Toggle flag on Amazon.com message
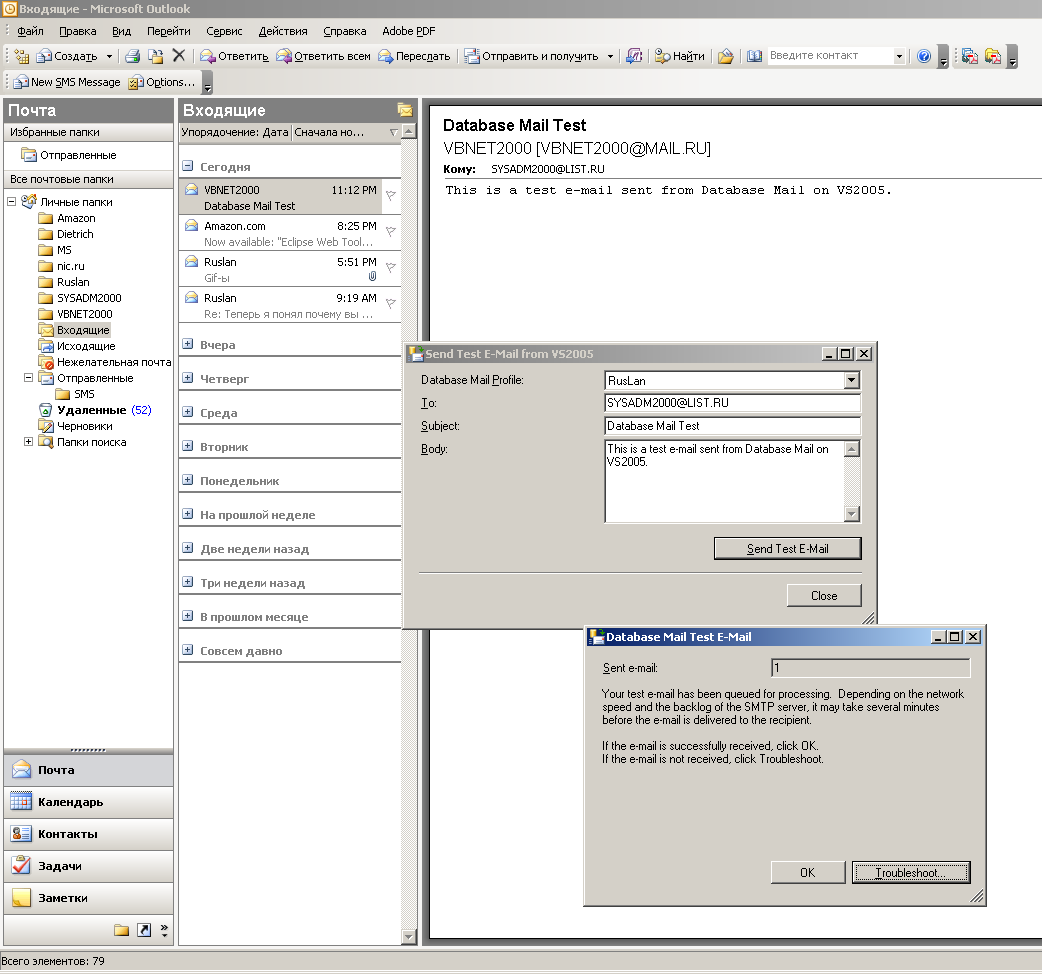Screen dimensions: 1042x974 coord(391,231)
